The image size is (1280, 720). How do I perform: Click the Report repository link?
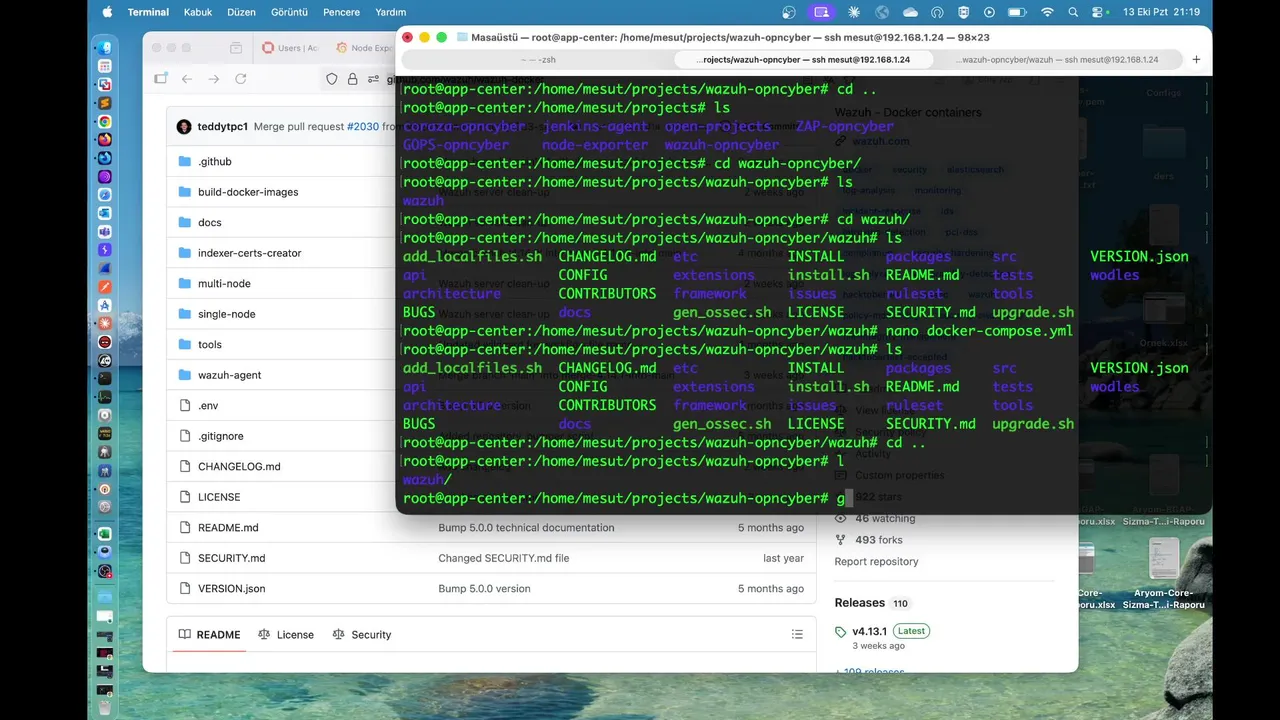pos(877,561)
